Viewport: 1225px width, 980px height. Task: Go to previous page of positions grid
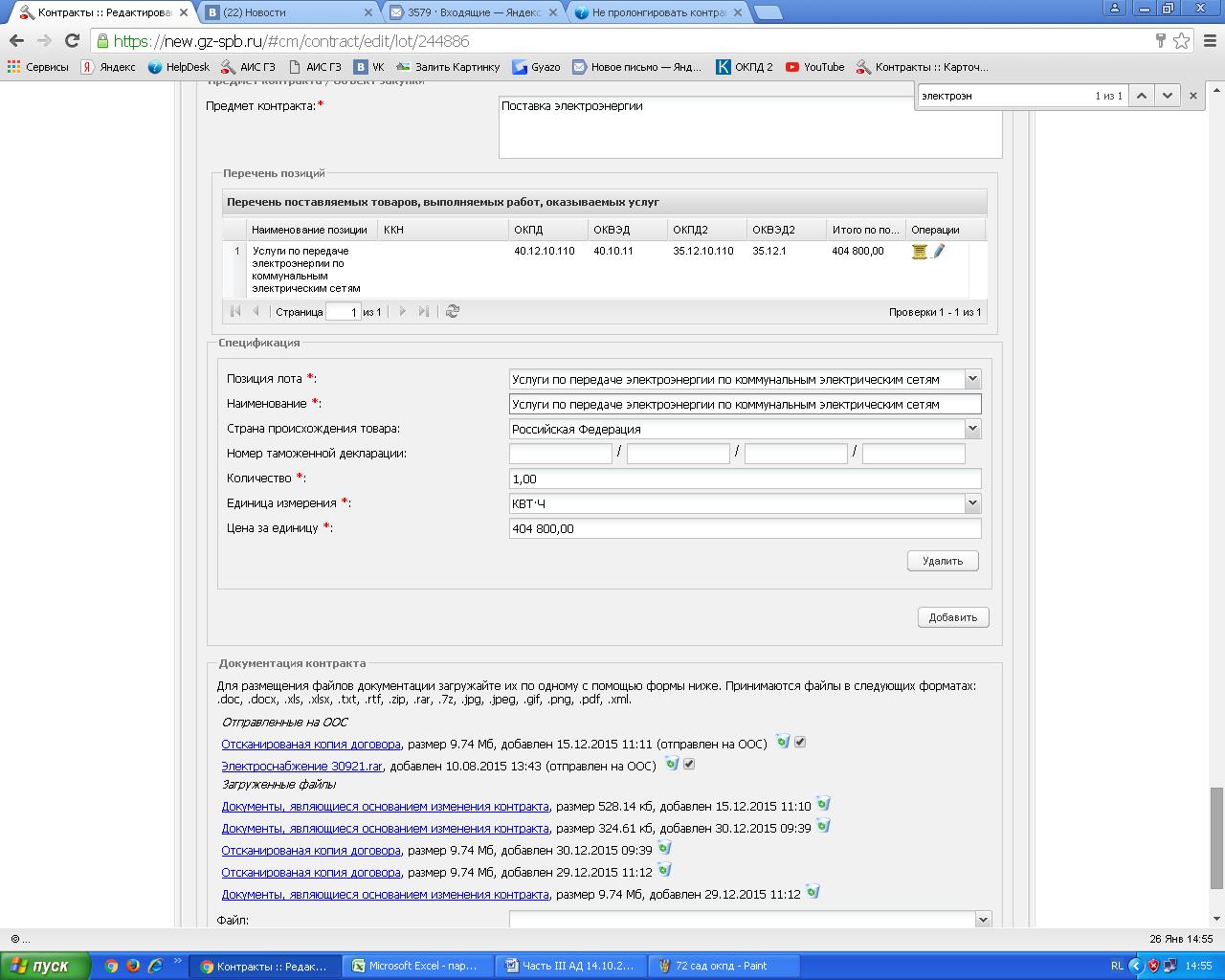(256, 311)
